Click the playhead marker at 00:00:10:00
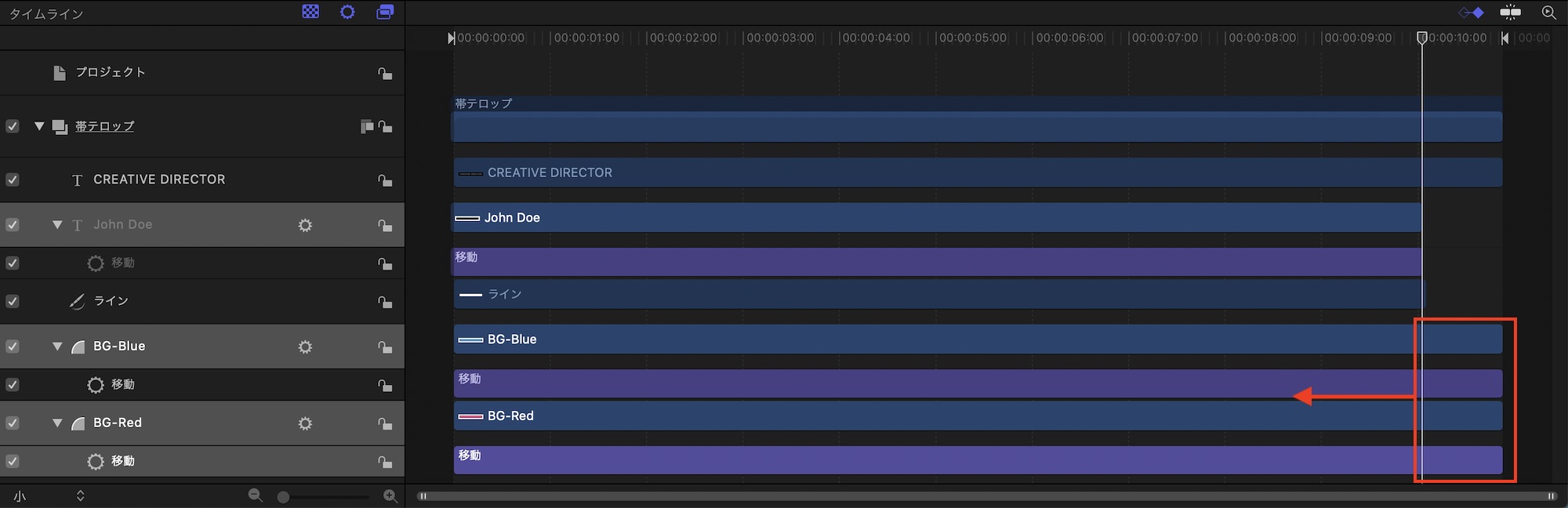 click(x=1422, y=38)
